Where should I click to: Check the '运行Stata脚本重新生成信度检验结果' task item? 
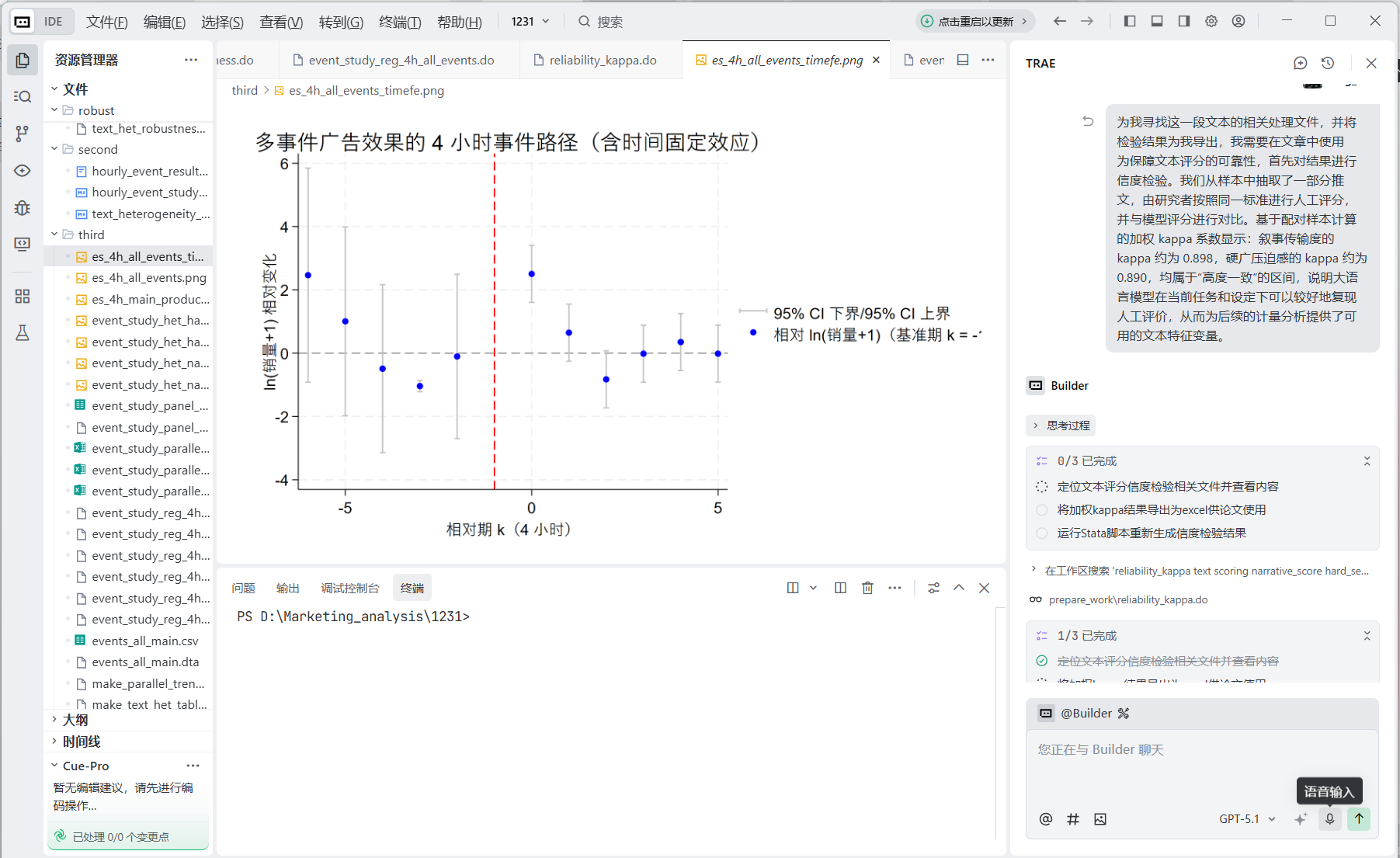pyautogui.click(x=1041, y=533)
